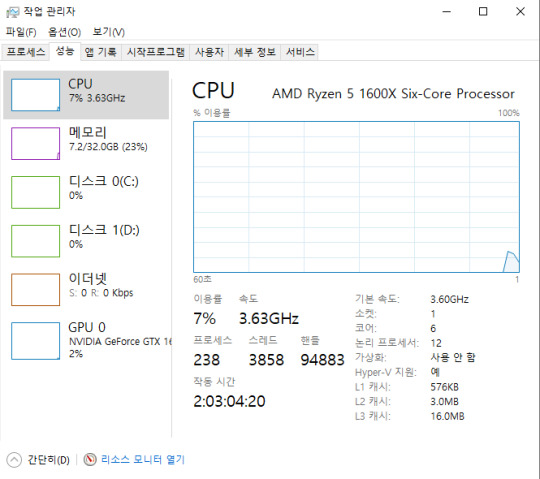The height and width of the screenshot is (479, 540).
Task: Switch to the 시작프로그램 tab
Action: click(156, 52)
